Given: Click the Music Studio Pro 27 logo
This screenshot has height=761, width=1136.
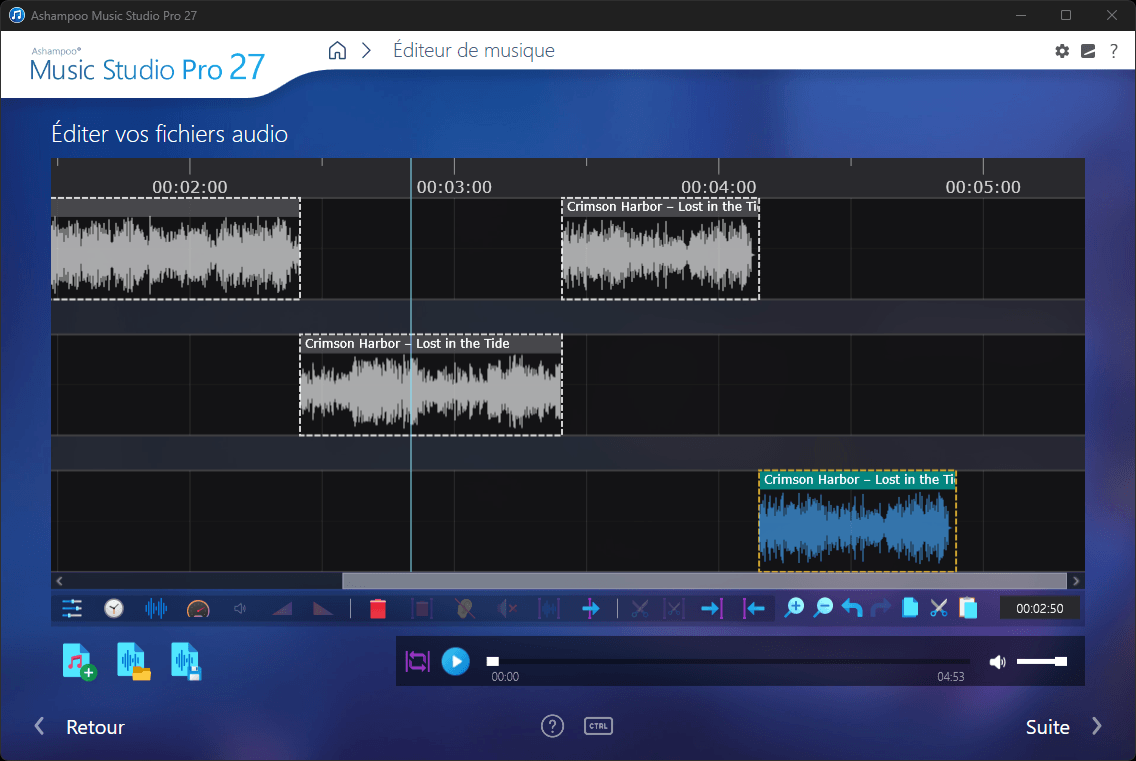Looking at the screenshot, I should coord(147,65).
